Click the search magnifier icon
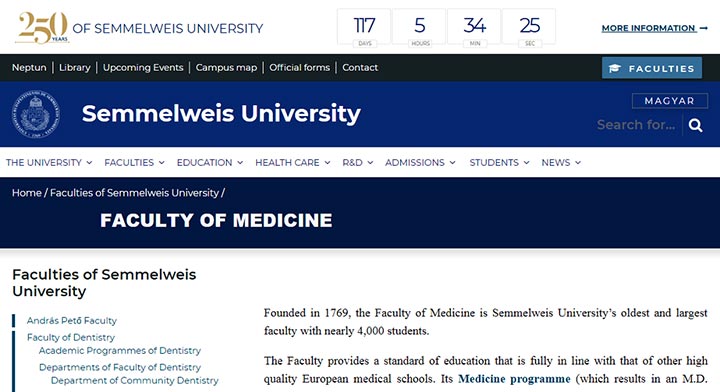720x392 pixels. click(695, 125)
